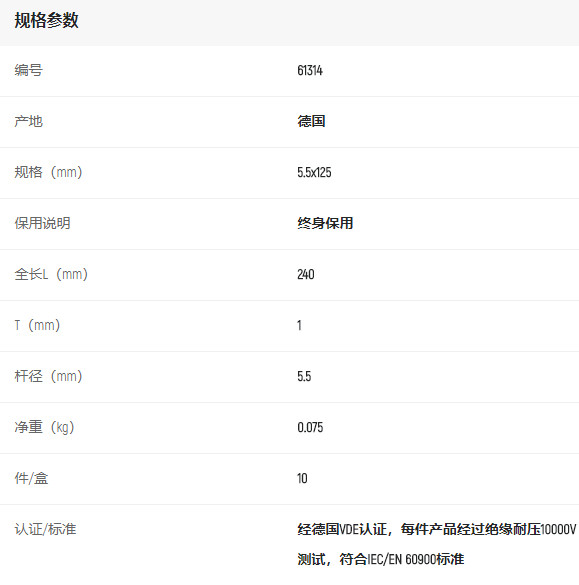
Task: Click the 编号 row label
Action: (x=29, y=70)
